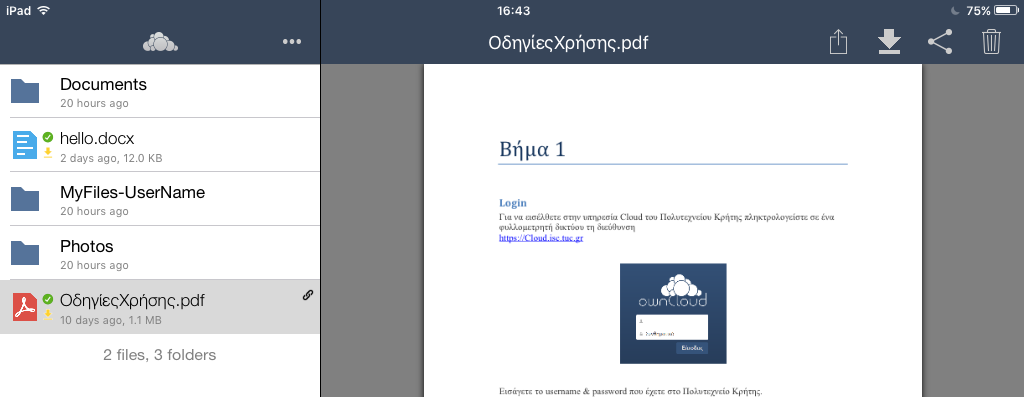Screen dimensions: 1024x397
Task: Open the Documents folder icon
Action: (x=25, y=91)
